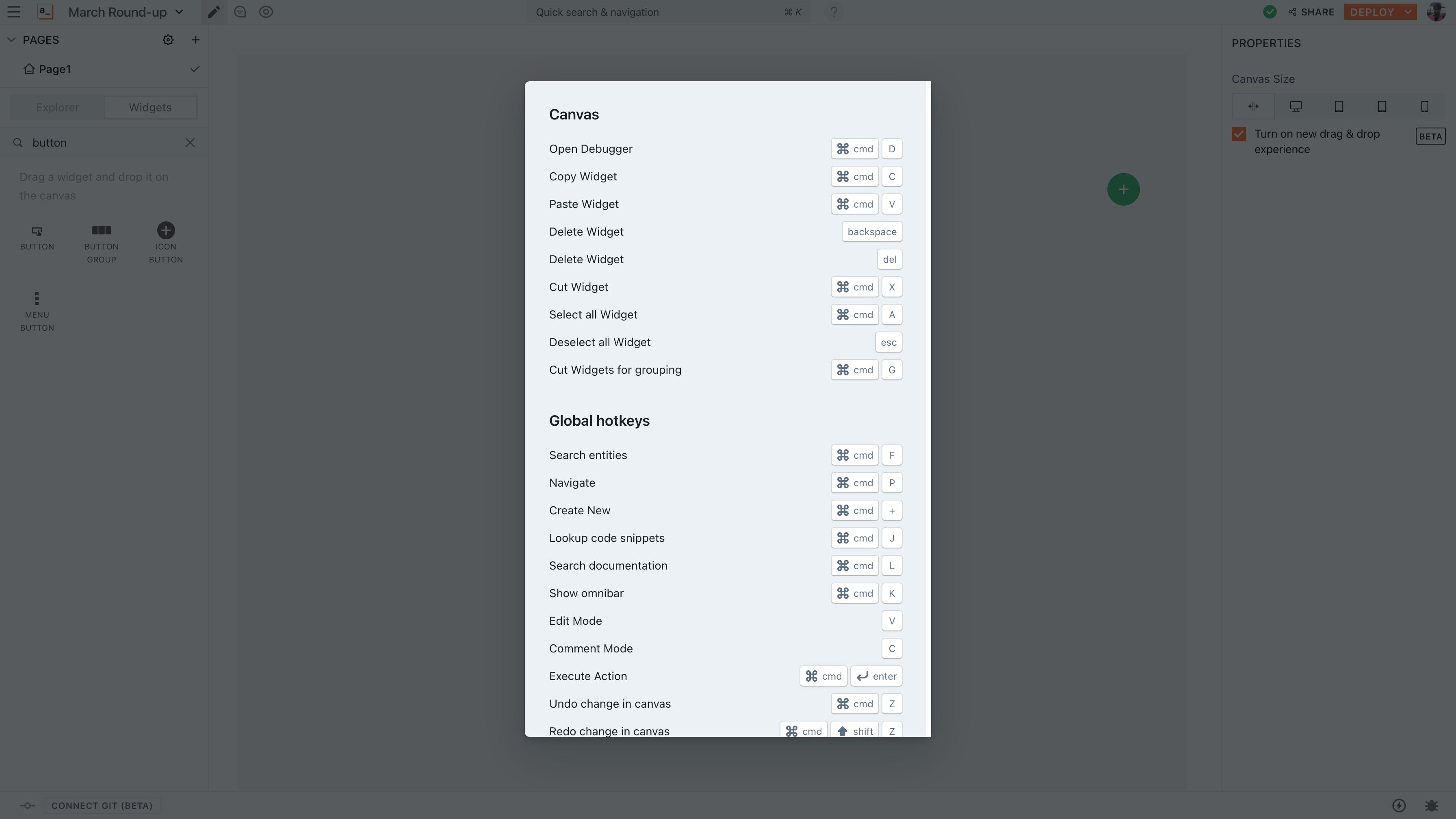Image resolution: width=1456 pixels, height=819 pixels.
Task: Click the lightning bolt footer icon
Action: pos(1399,806)
